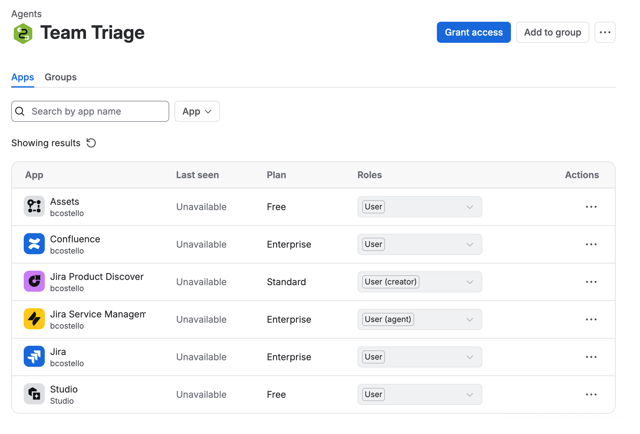Viewport: 640px width, 434px height.
Task: Click Enterprise plan cell in Confluence row
Action: [x=289, y=244]
